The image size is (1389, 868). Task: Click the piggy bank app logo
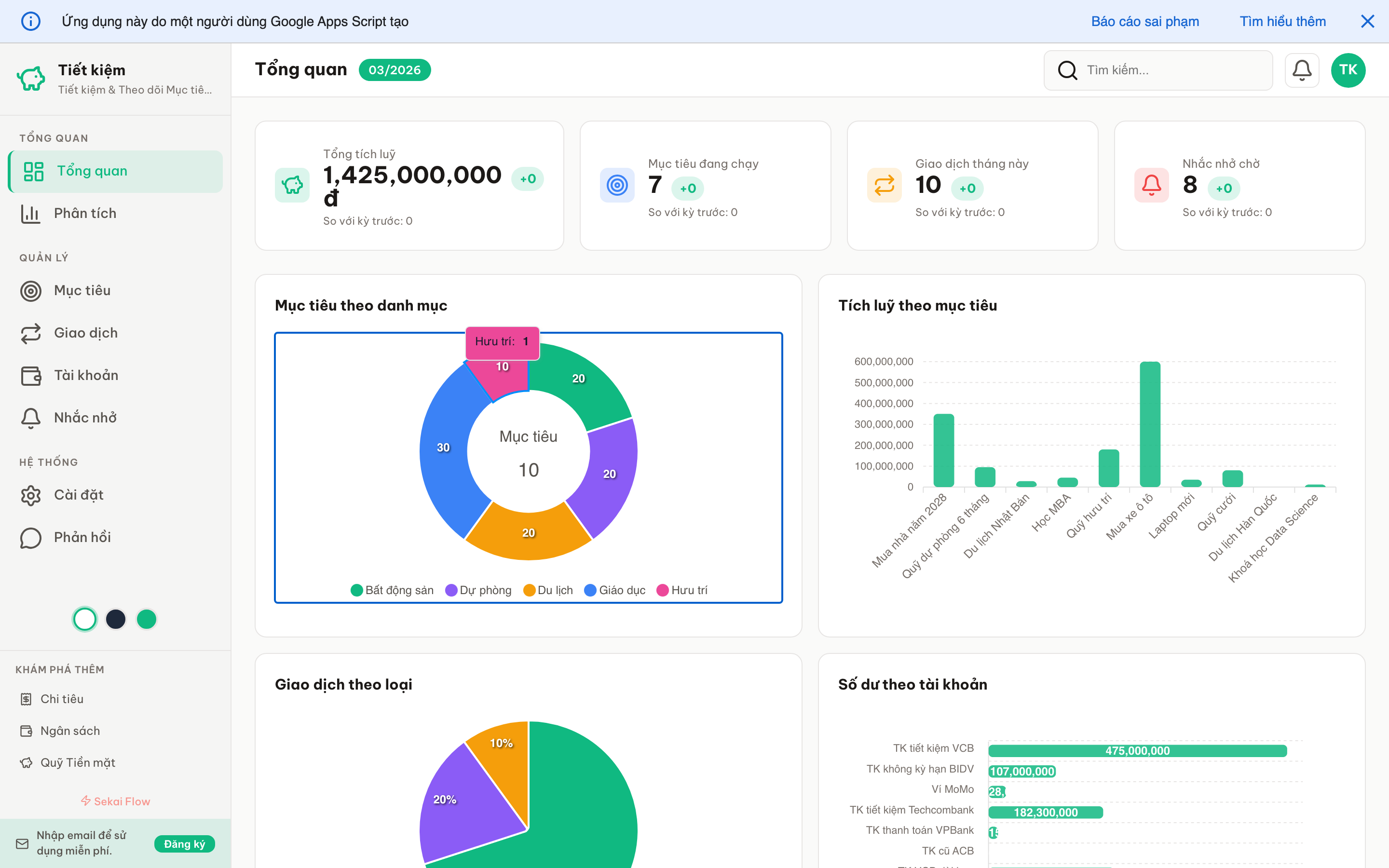click(x=31, y=78)
